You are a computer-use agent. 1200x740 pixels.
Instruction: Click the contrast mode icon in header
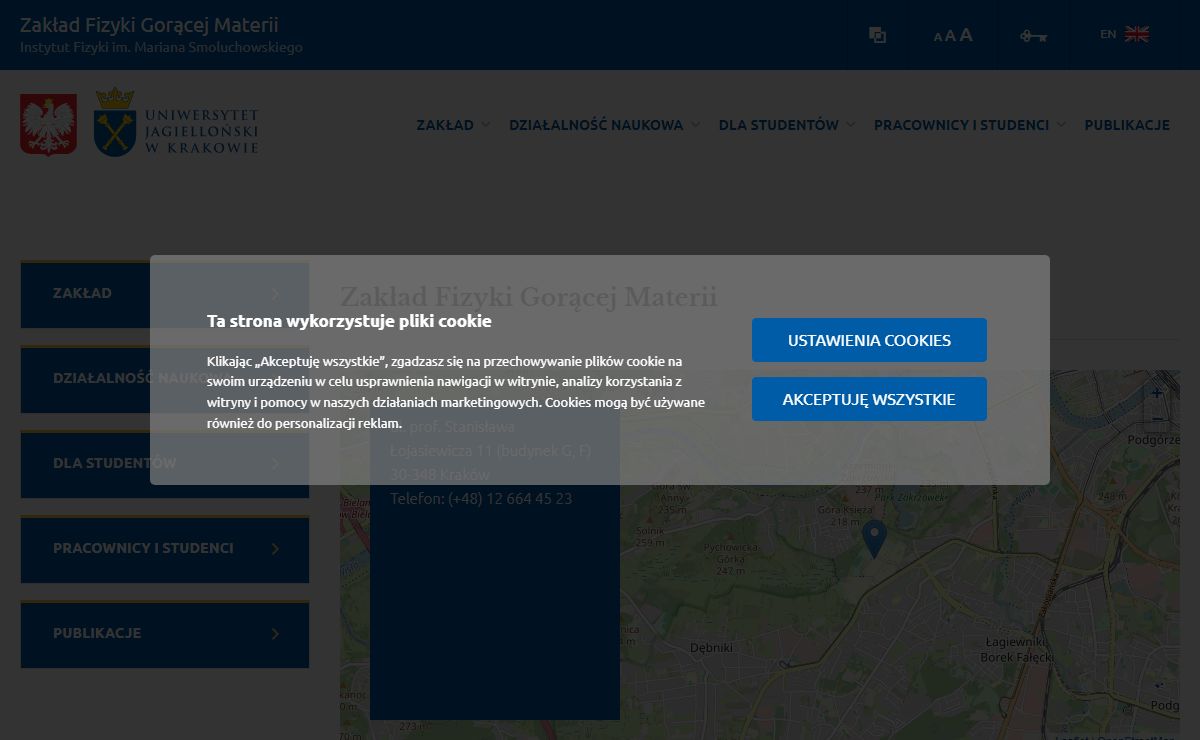[877, 35]
